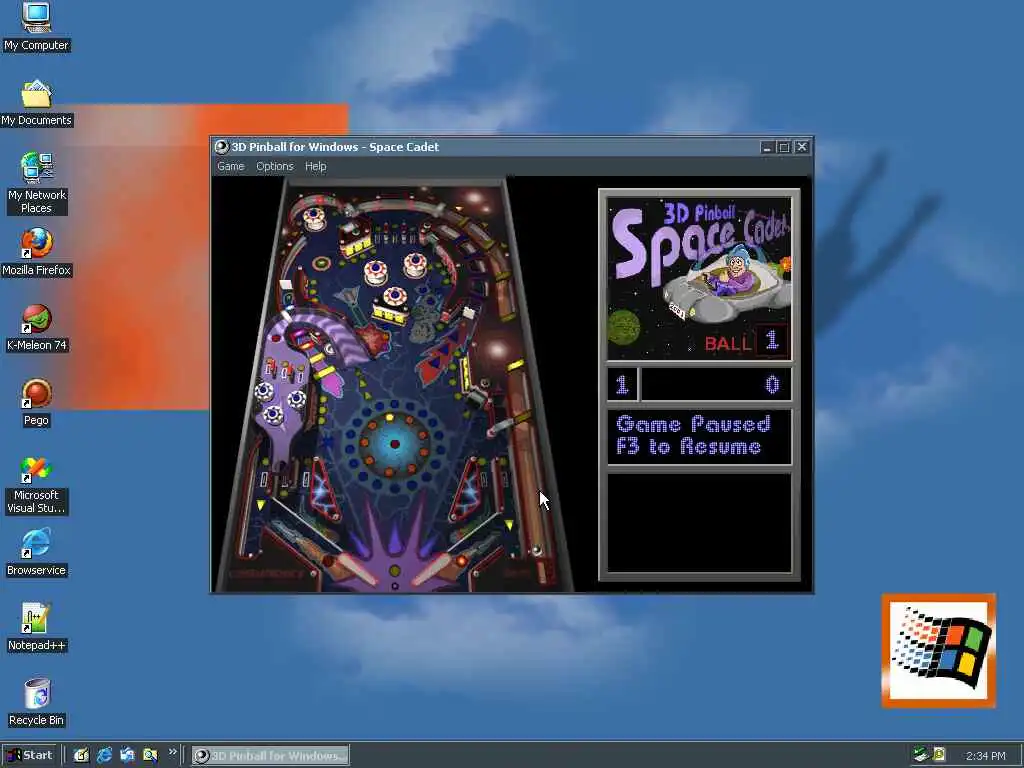Open Outlook Express Quick Launch icon
The image size is (1024, 768).
click(127, 755)
